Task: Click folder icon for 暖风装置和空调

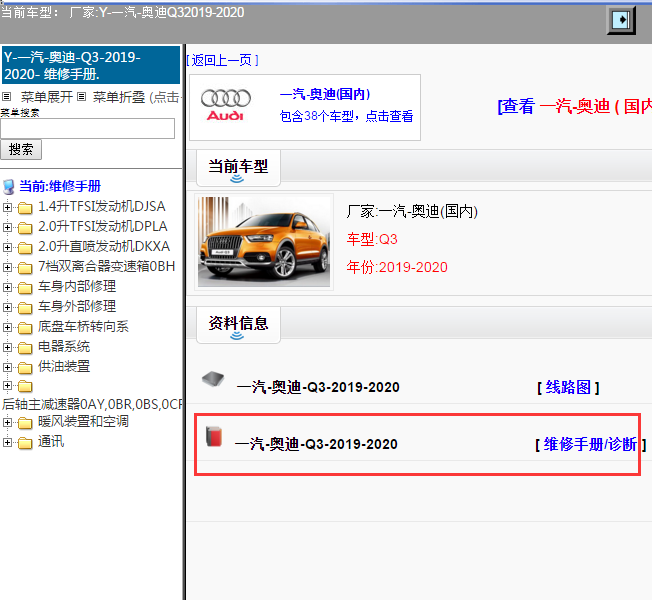Action: click(25, 422)
